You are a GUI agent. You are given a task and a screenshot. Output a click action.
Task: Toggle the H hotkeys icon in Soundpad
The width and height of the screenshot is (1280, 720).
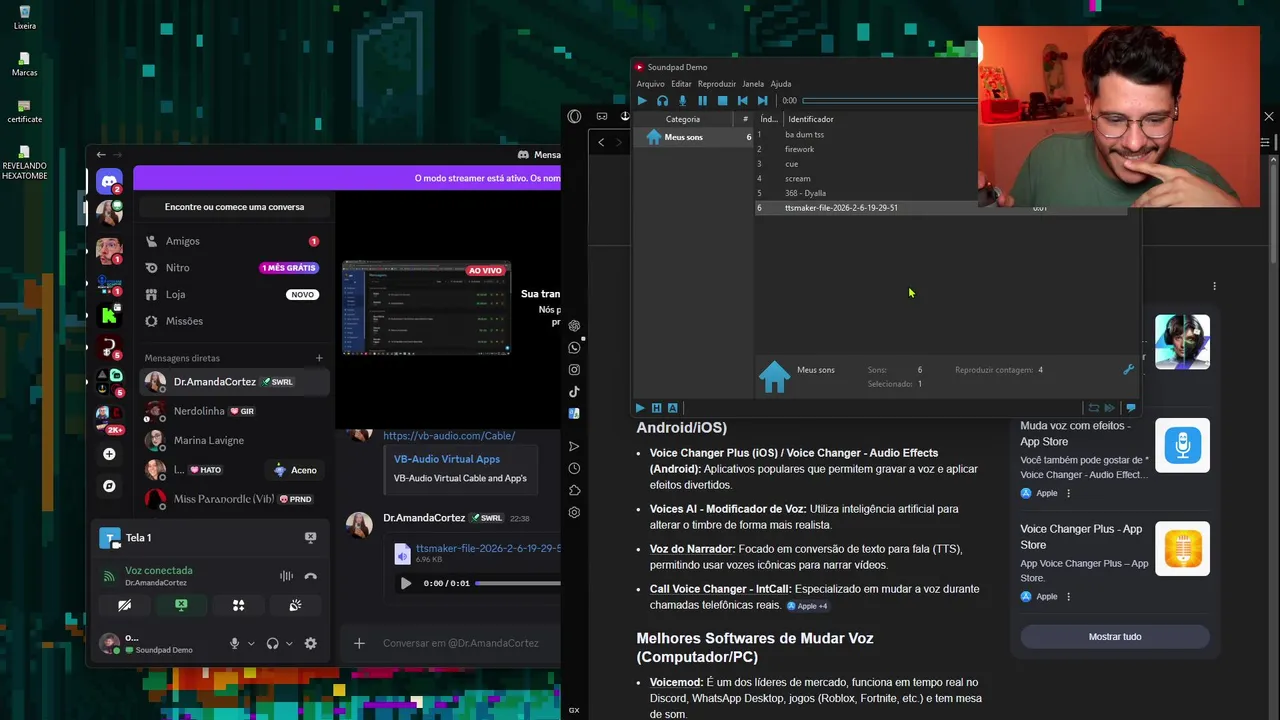tap(656, 408)
